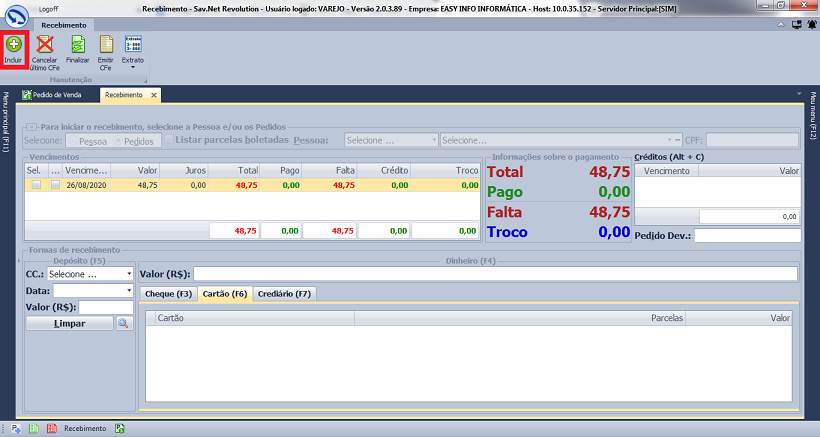The height and width of the screenshot is (437, 820).
Task: Switch to the Crediário (F7) tab
Action: point(285,294)
